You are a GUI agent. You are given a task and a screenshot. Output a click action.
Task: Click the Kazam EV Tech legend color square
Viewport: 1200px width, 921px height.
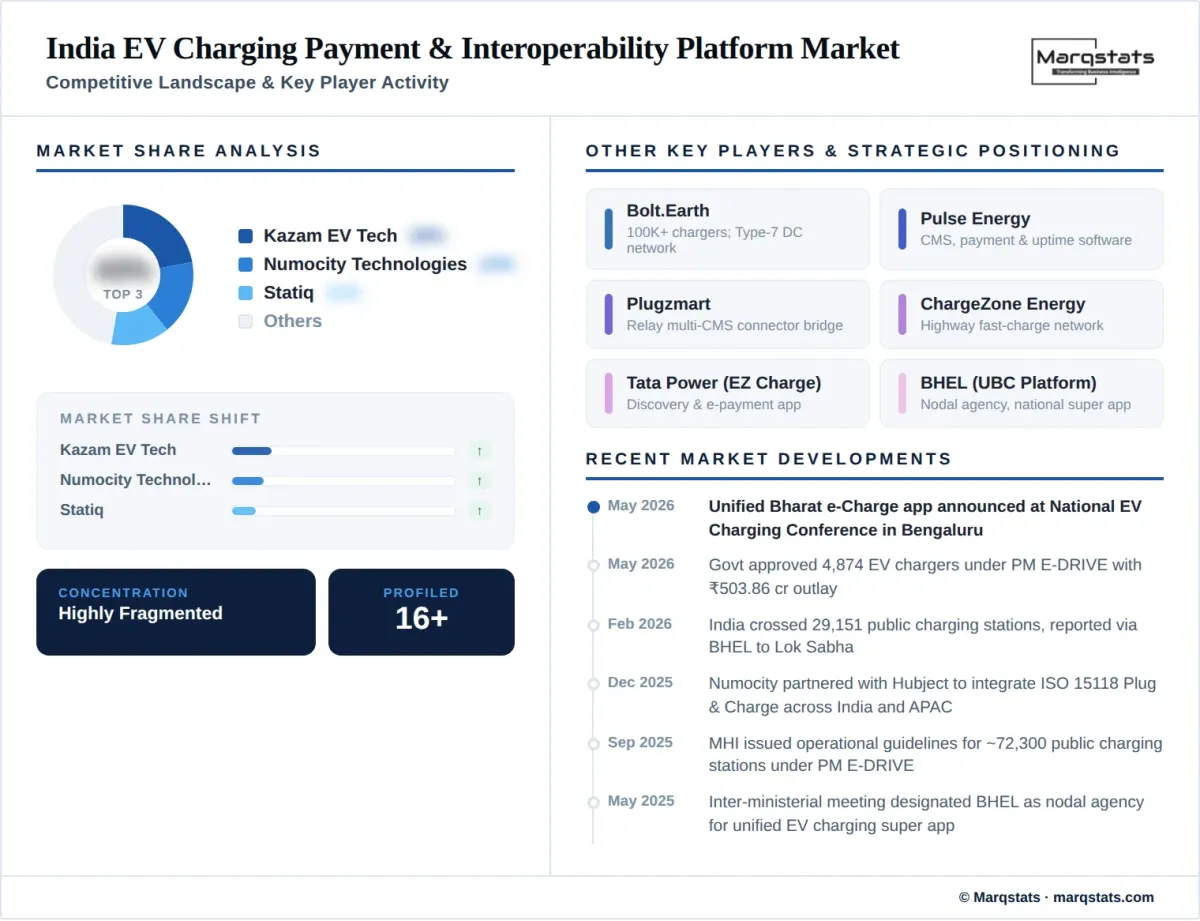click(246, 236)
